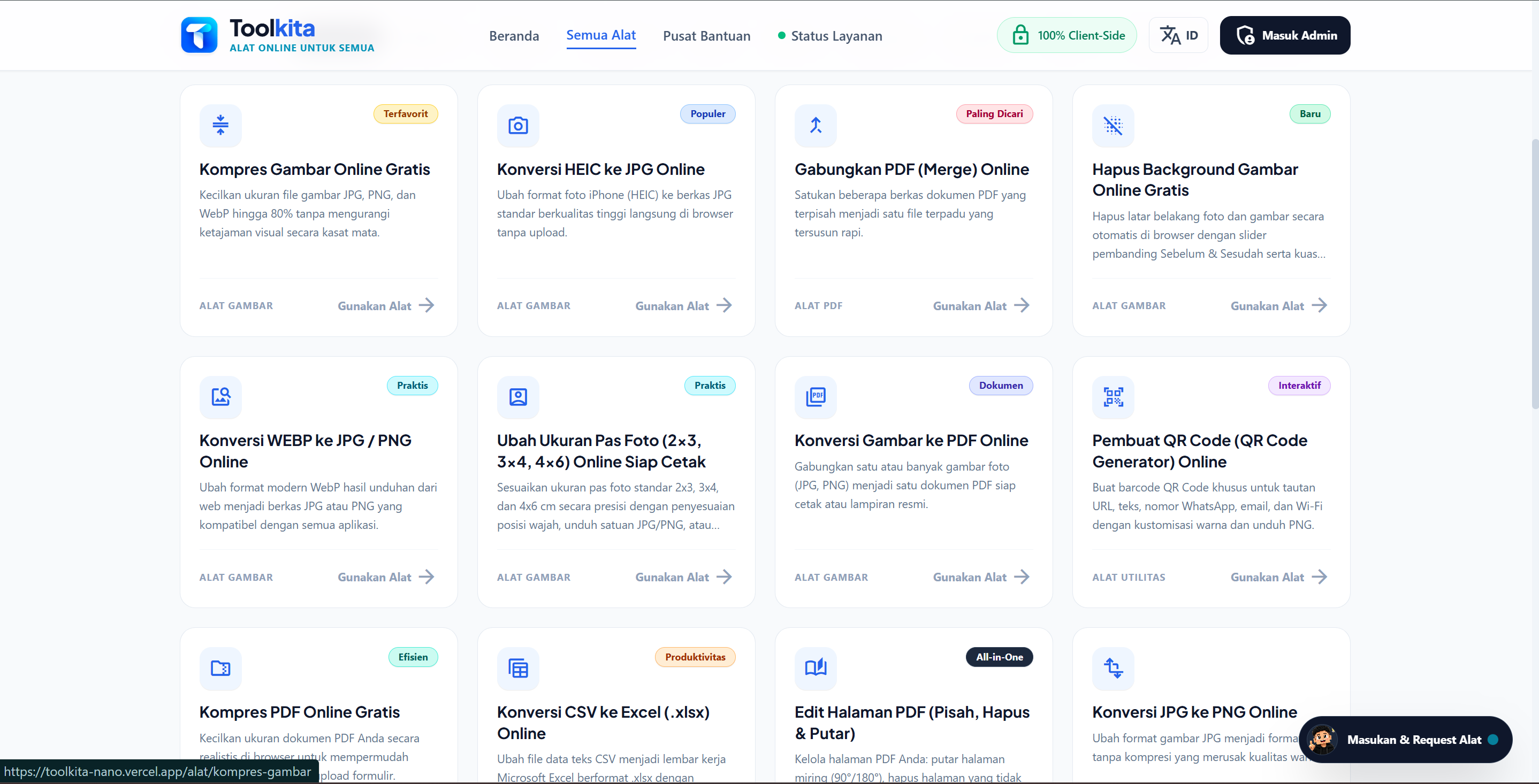The width and height of the screenshot is (1539, 784).
Task: Click Gunakan Alat for Hapus Background
Action: (x=1278, y=306)
